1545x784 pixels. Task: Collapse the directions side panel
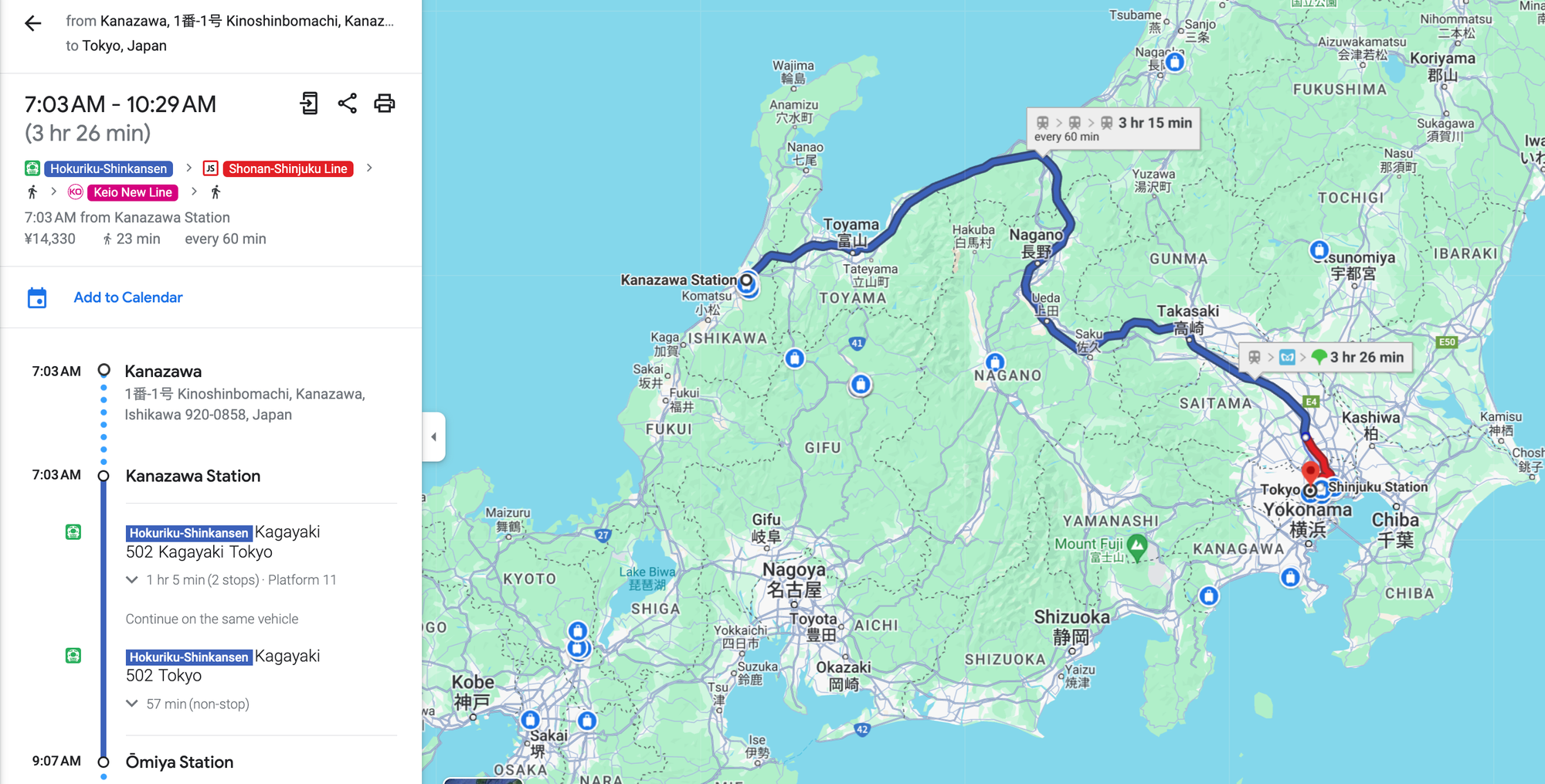tap(434, 436)
